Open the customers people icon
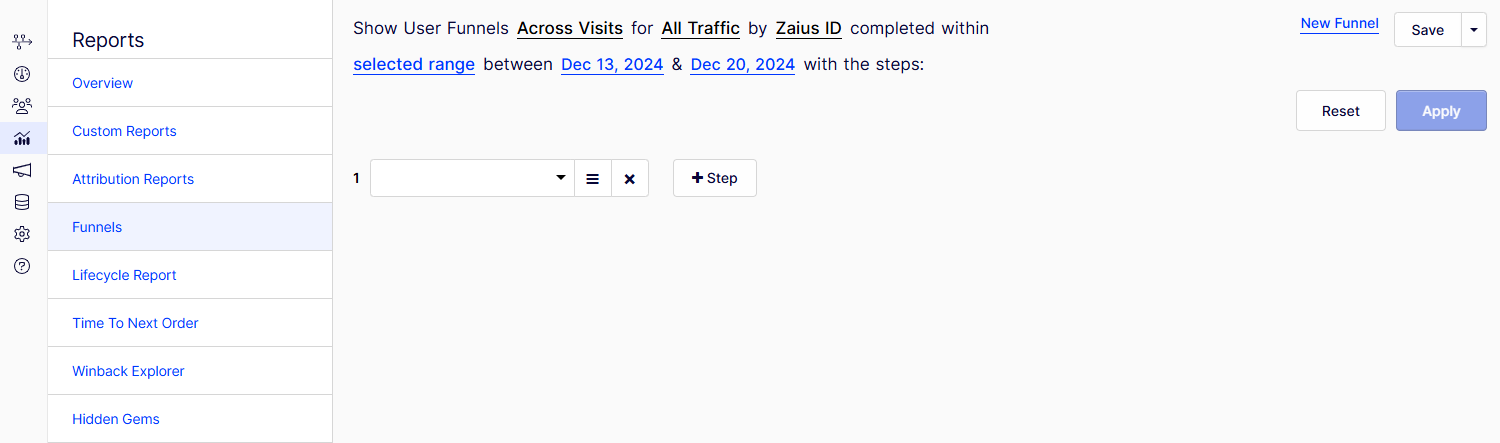Image resolution: width=1500 pixels, height=443 pixels. pos(22,106)
